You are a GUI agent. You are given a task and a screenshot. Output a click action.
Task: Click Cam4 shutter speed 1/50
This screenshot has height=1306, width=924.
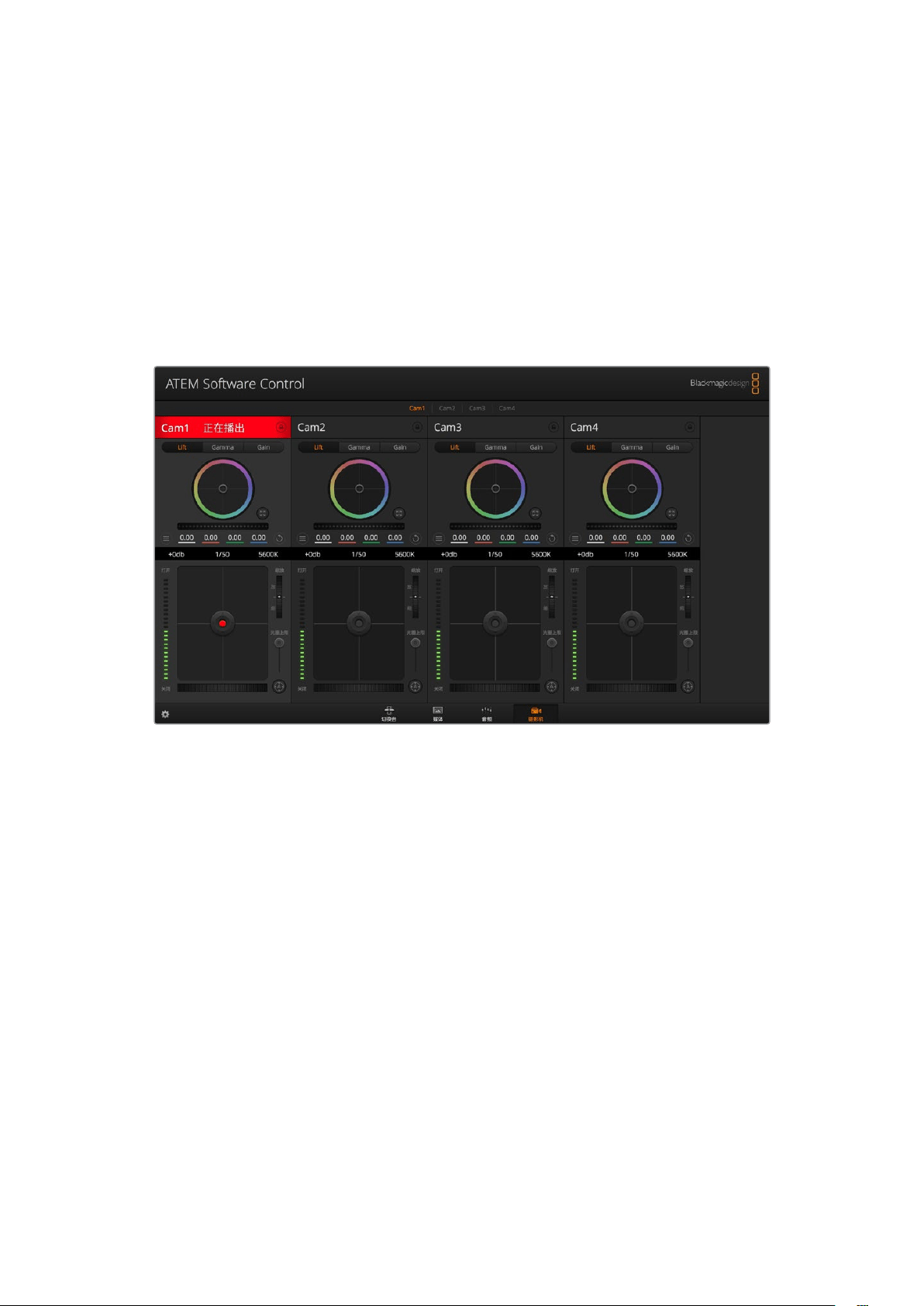coord(632,554)
